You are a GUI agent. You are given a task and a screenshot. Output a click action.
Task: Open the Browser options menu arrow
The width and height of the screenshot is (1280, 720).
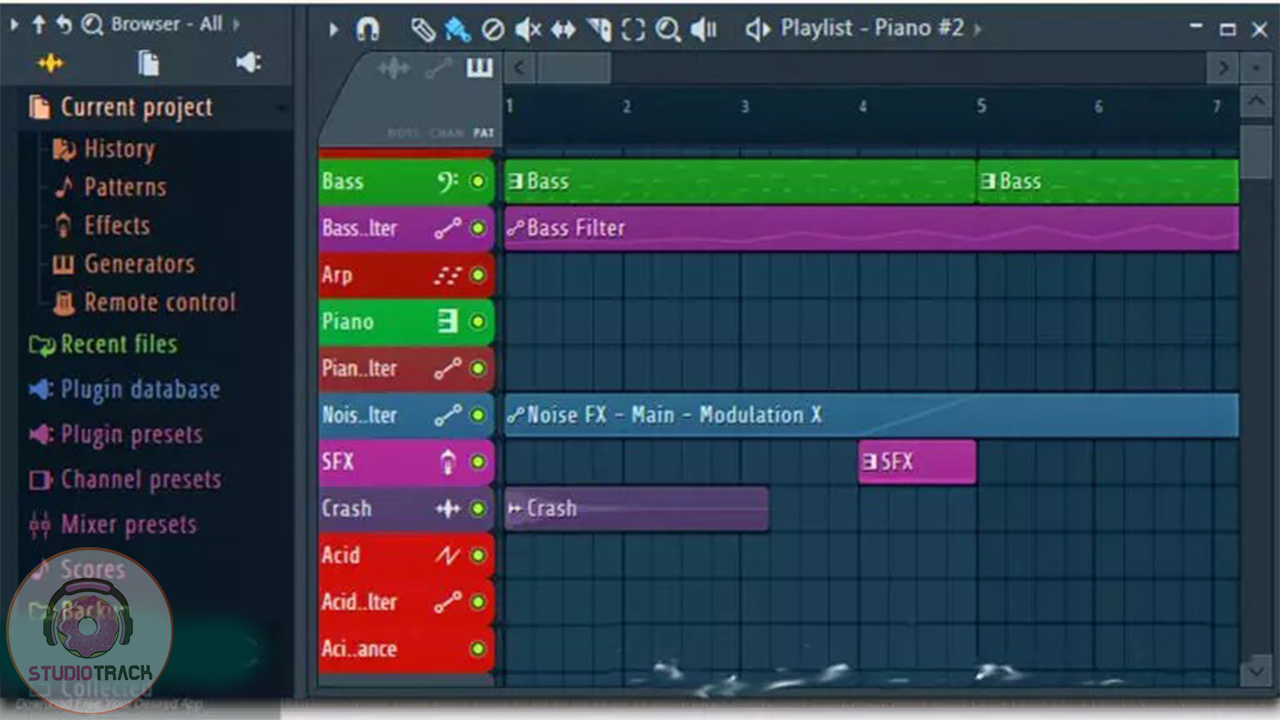point(14,24)
